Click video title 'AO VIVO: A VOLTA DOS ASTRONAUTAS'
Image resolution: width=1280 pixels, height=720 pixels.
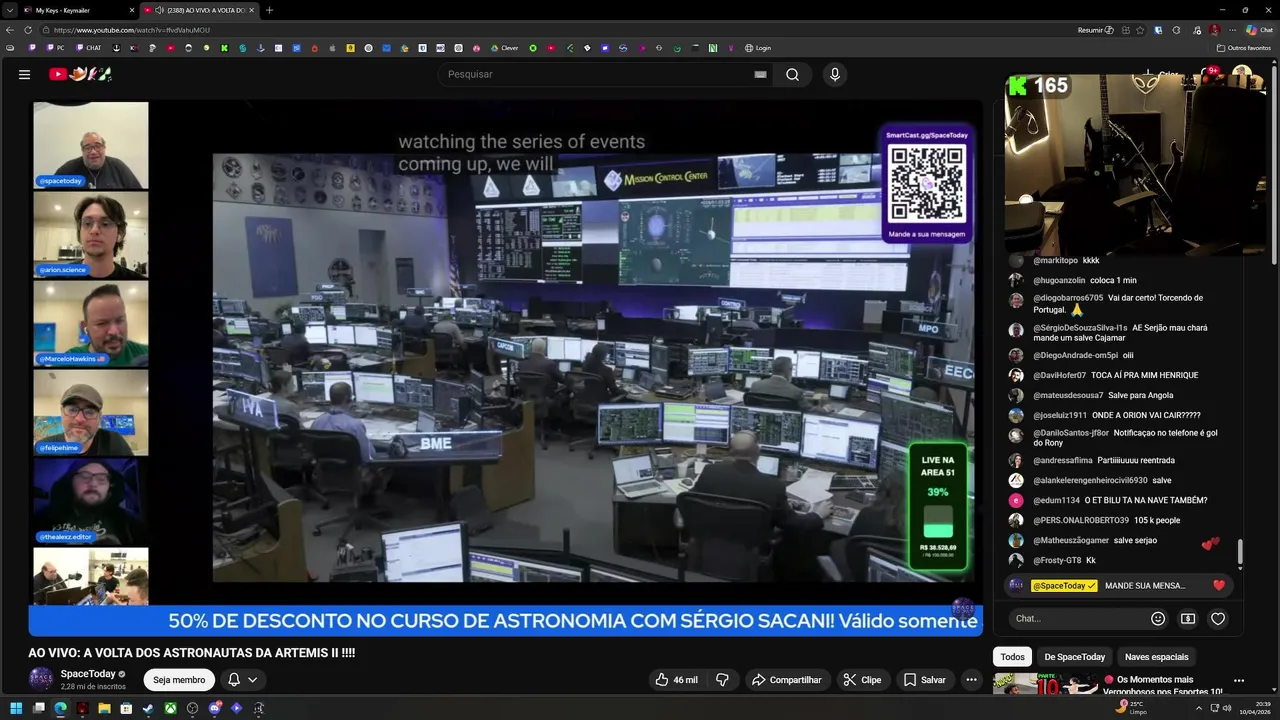tap(192, 653)
